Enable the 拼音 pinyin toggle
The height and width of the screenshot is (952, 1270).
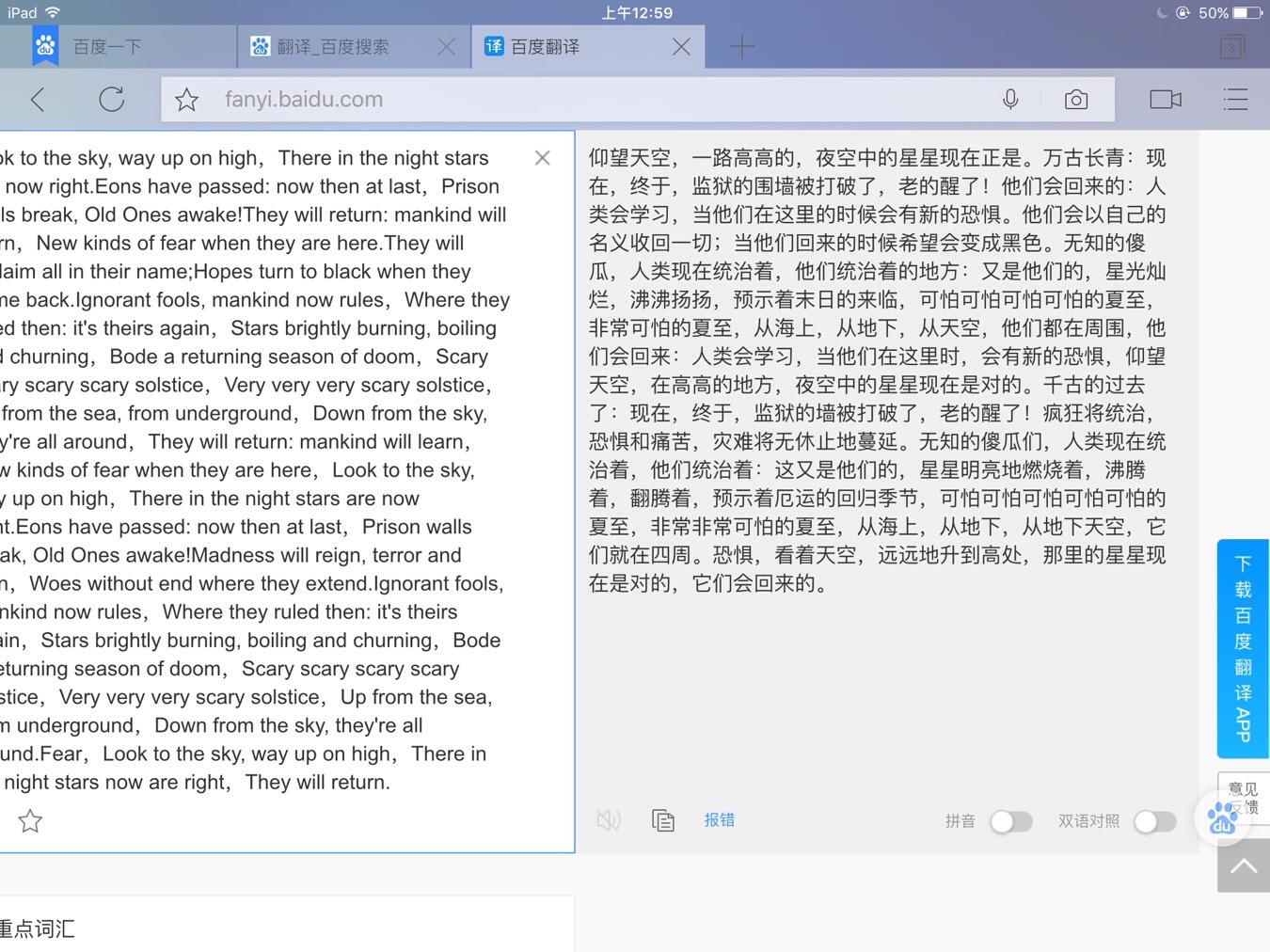(x=1011, y=821)
